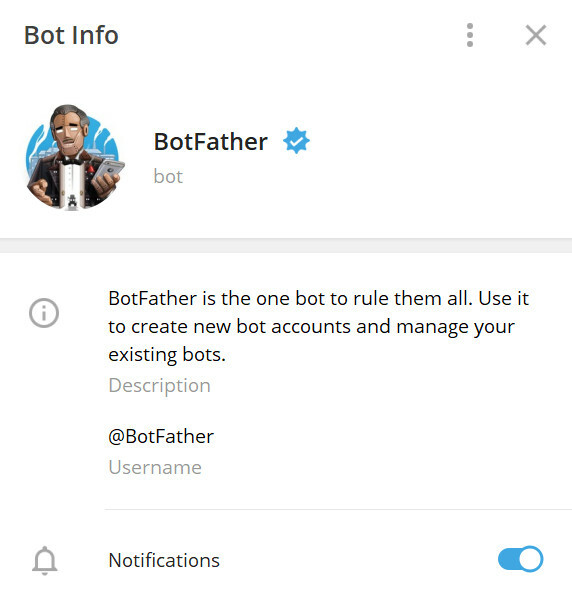Viewport: 572px width, 594px height.
Task: Click 'existing bots.' in the description
Action: tap(167, 355)
